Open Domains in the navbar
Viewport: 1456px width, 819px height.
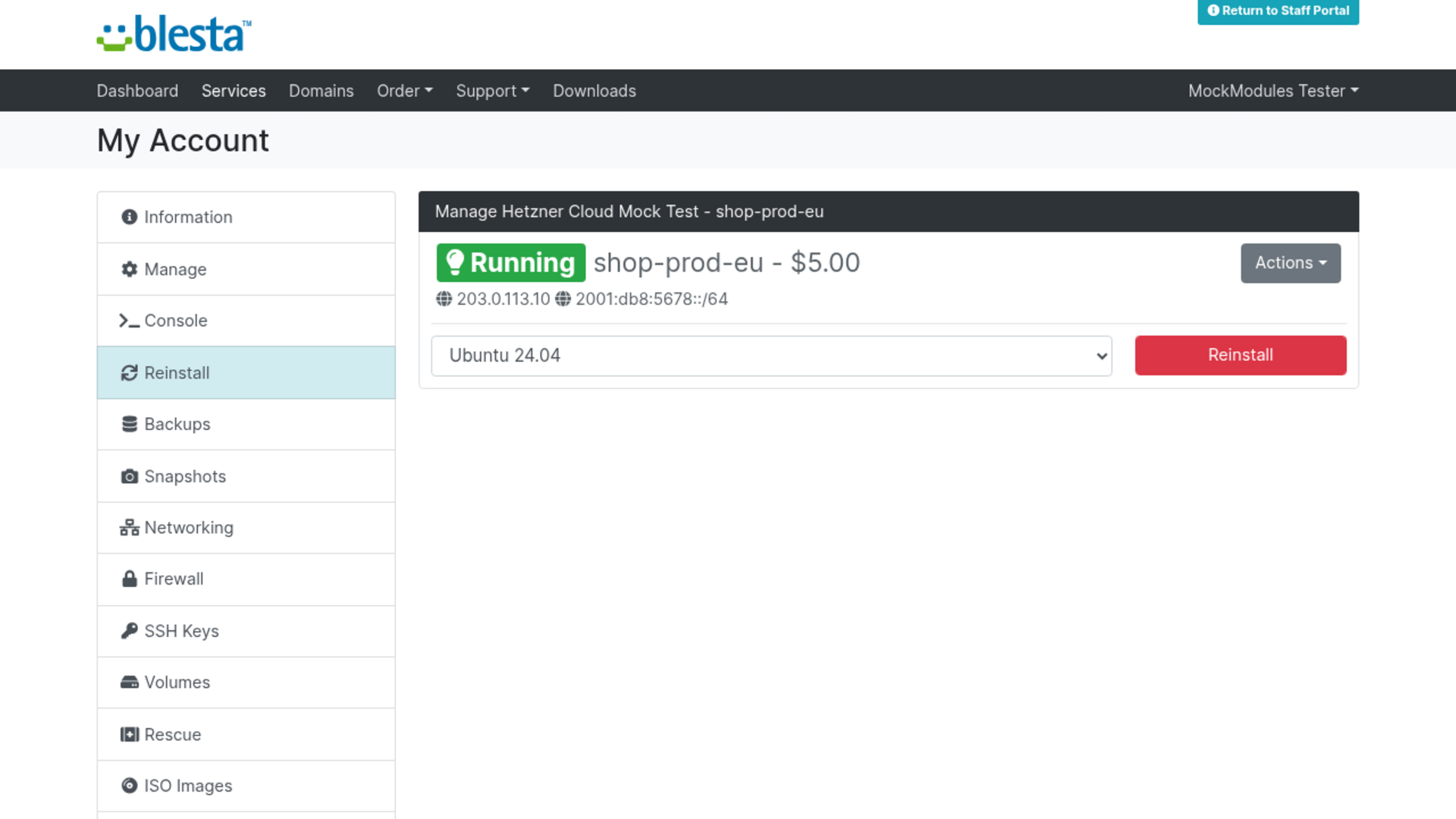pyautogui.click(x=322, y=91)
